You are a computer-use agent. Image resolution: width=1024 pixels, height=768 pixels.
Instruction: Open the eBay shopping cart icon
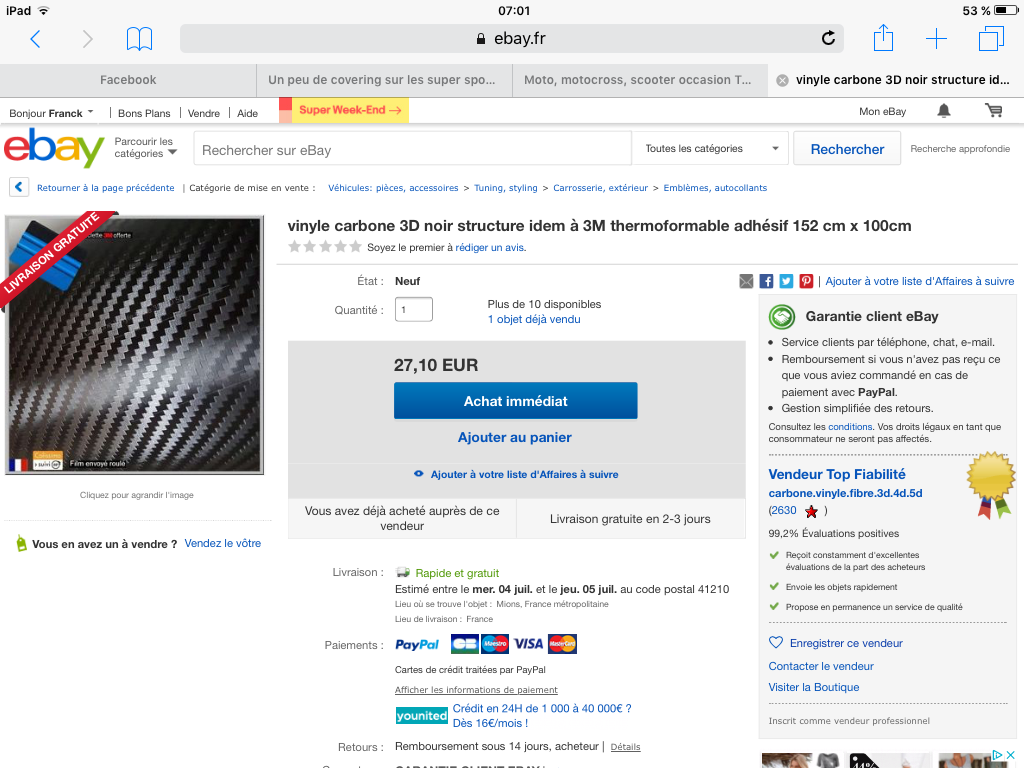point(993,111)
